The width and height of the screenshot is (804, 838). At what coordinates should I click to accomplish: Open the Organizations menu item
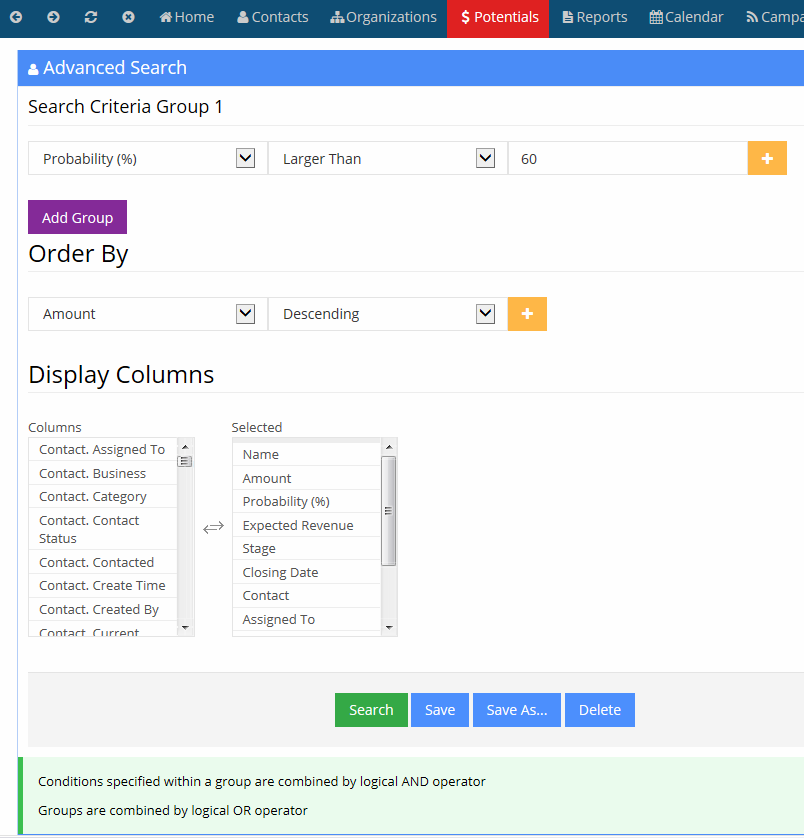pyautogui.click(x=383, y=17)
